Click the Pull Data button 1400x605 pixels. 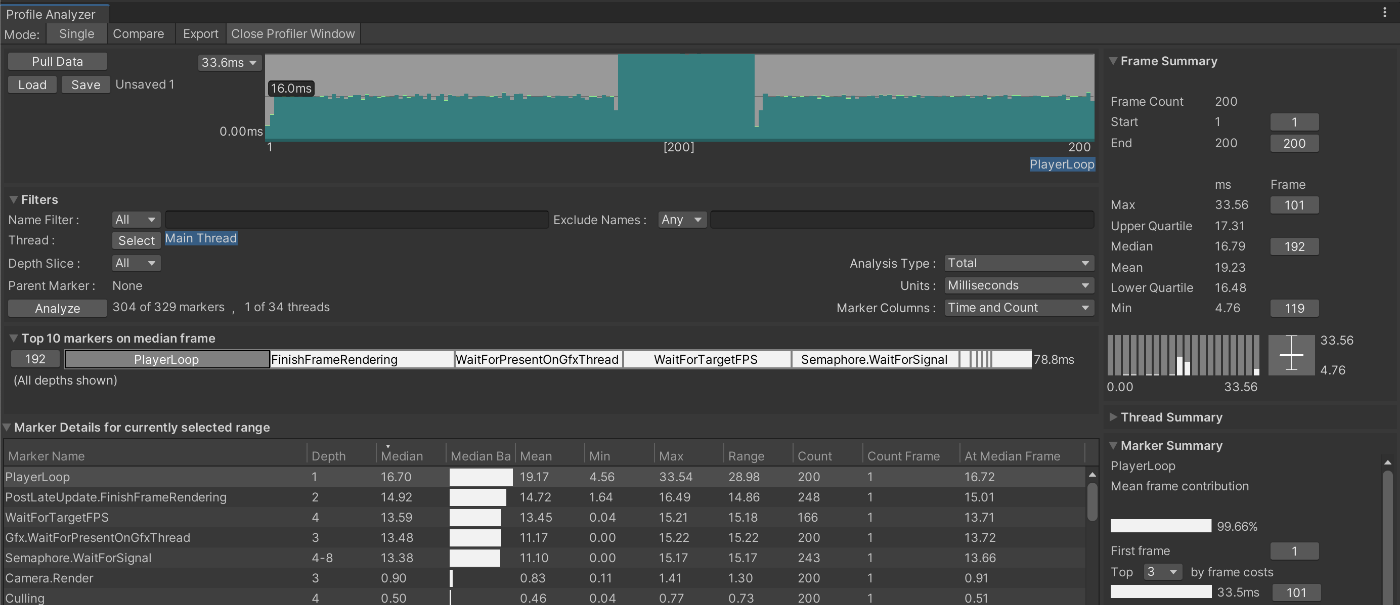click(56, 61)
